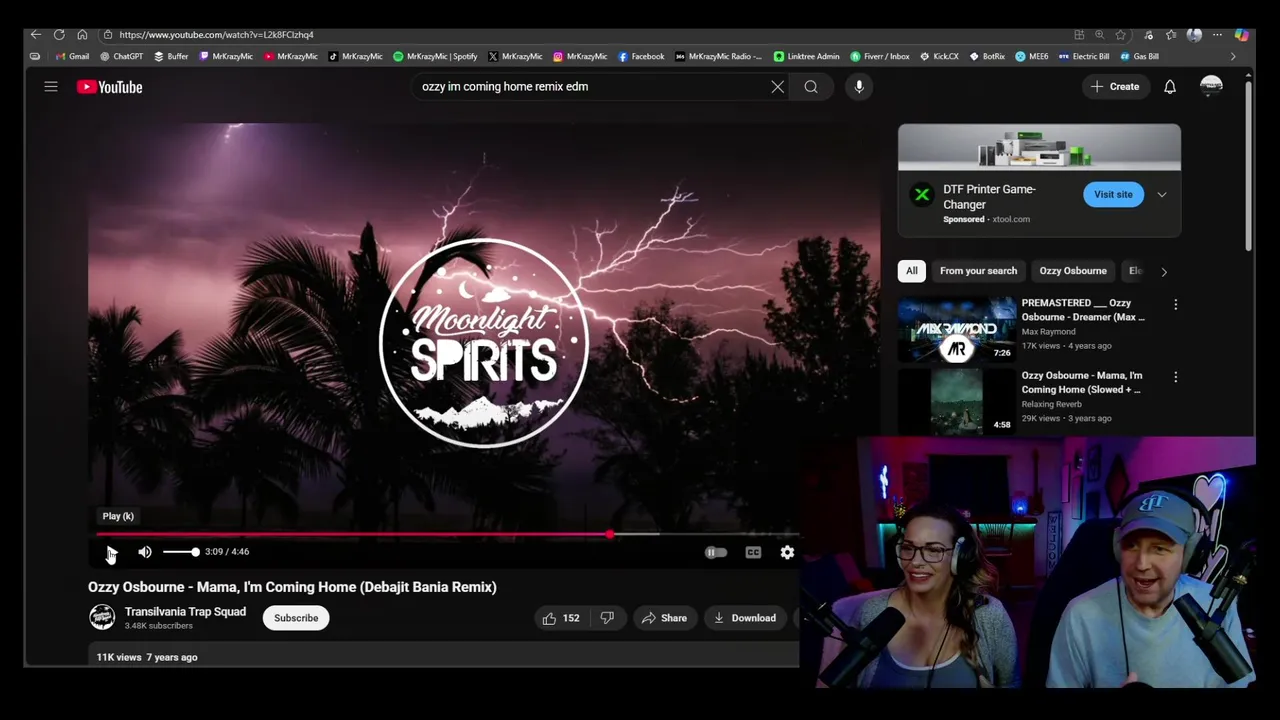Toggle the autoplay switch
Screen dimensions: 1280x720
[716, 552]
